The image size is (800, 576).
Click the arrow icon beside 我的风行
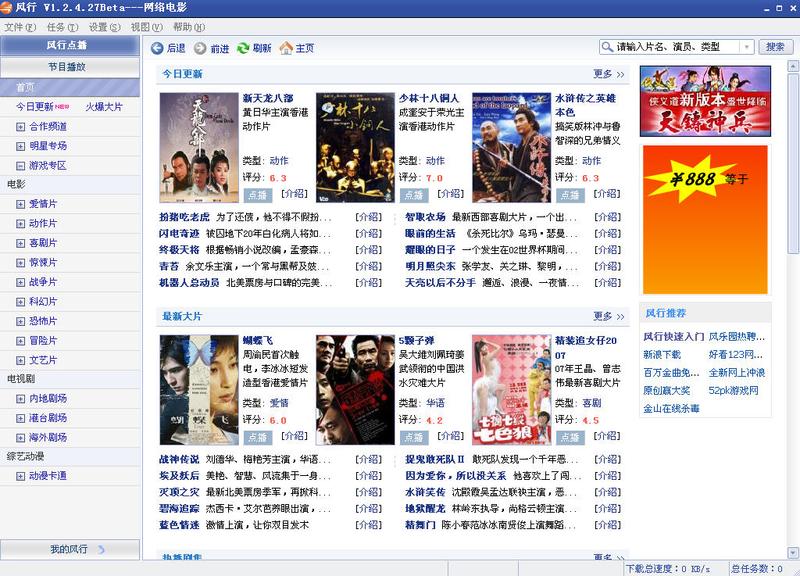click(101, 549)
